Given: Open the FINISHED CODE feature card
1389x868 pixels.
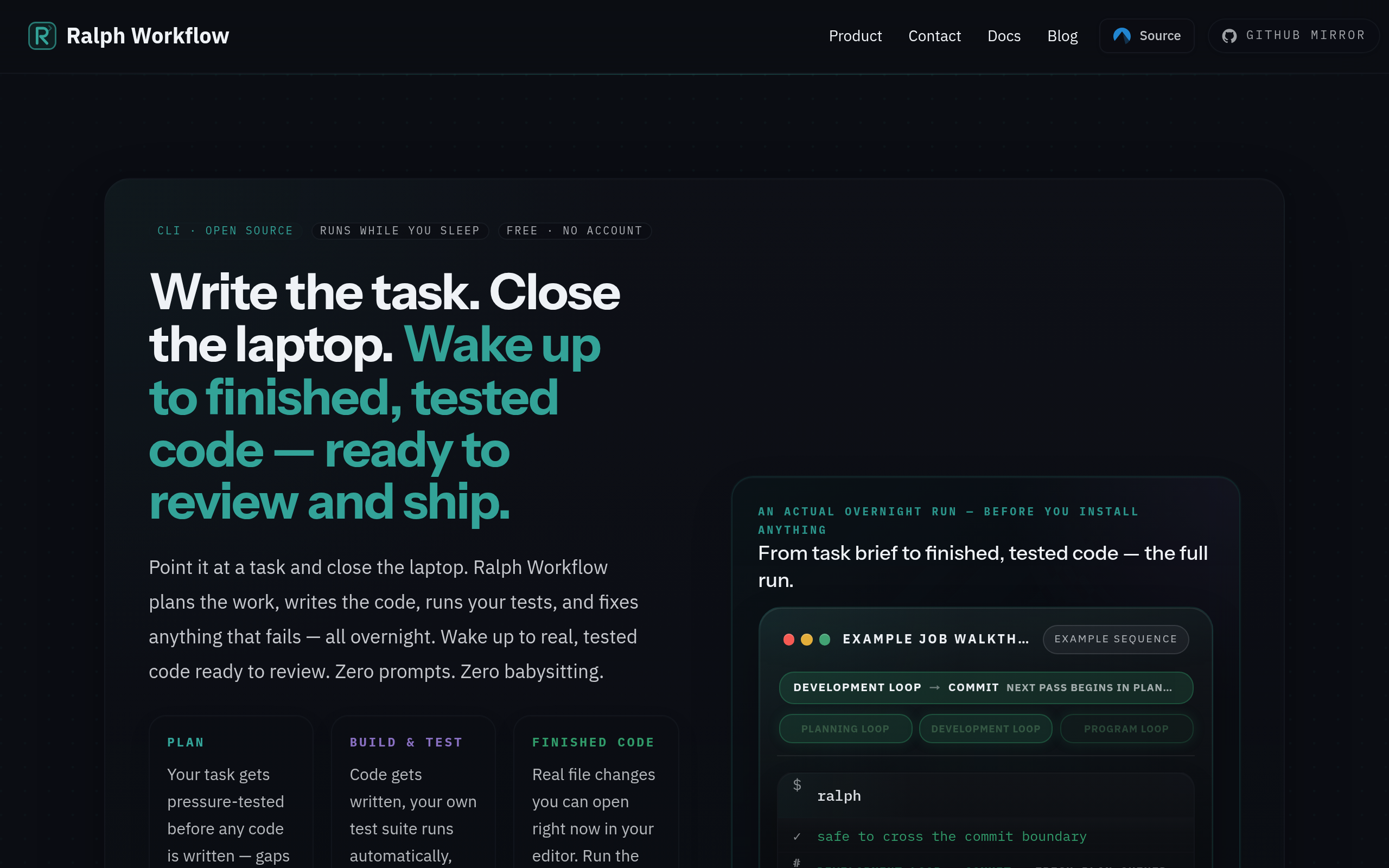Looking at the screenshot, I should click(596, 792).
